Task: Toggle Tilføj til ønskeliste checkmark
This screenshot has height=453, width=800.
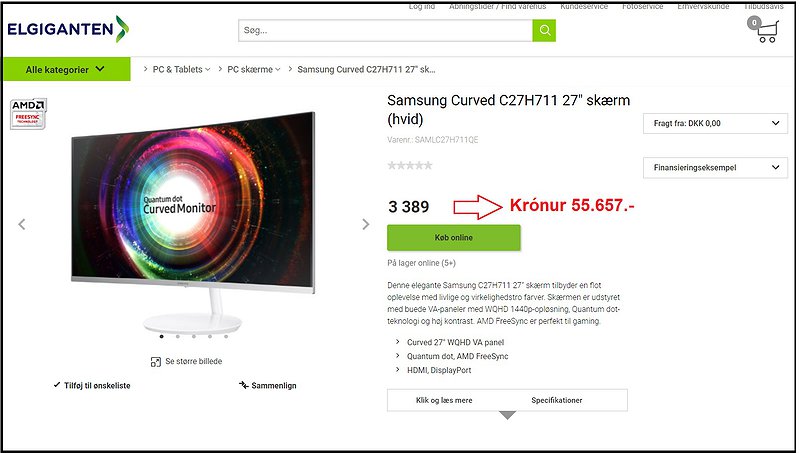Action: [57, 385]
